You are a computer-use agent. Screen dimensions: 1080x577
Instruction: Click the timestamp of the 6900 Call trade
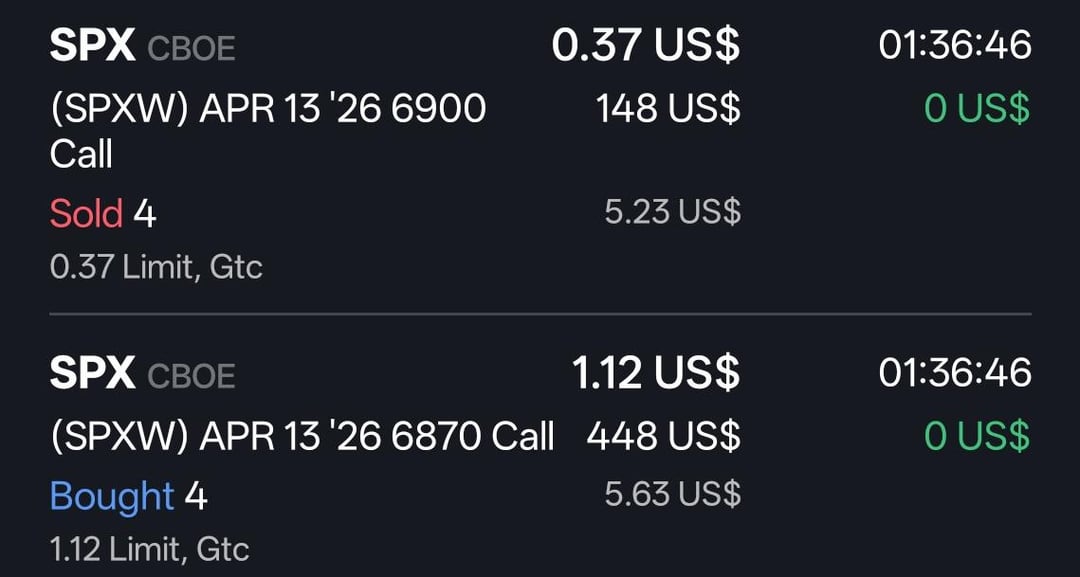click(954, 46)
